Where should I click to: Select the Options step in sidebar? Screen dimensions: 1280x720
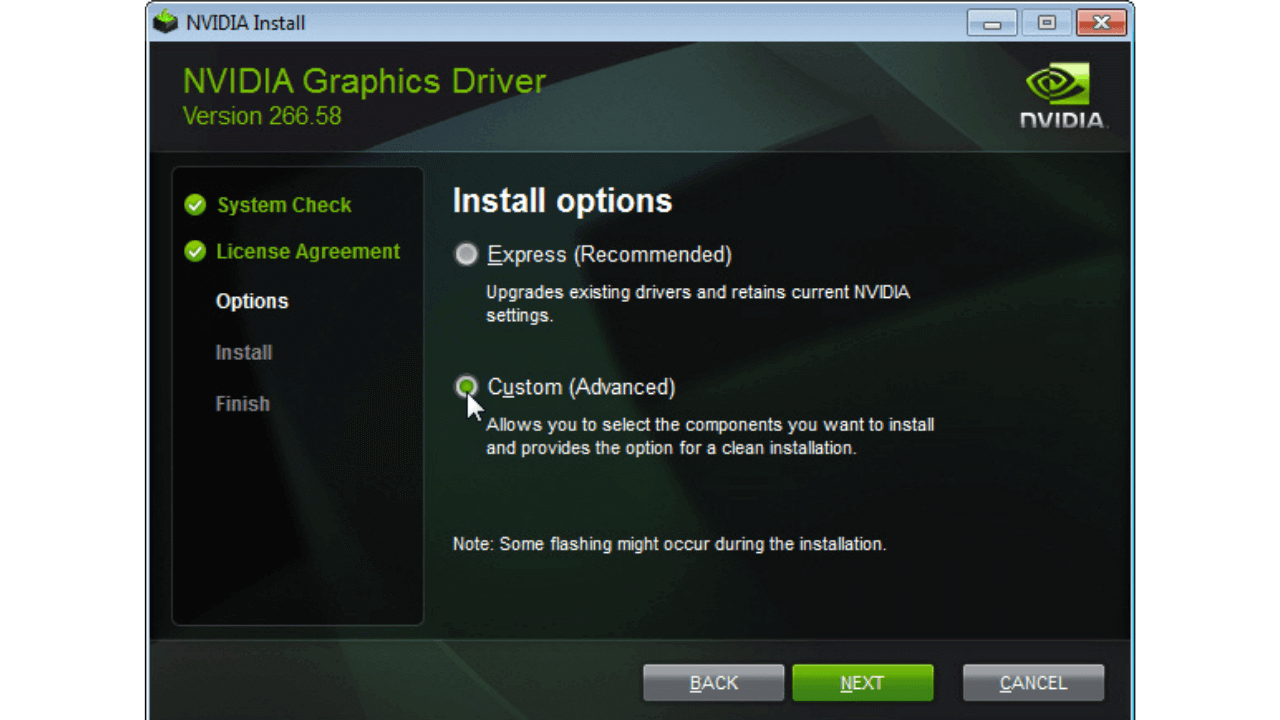tap(252, 301)
